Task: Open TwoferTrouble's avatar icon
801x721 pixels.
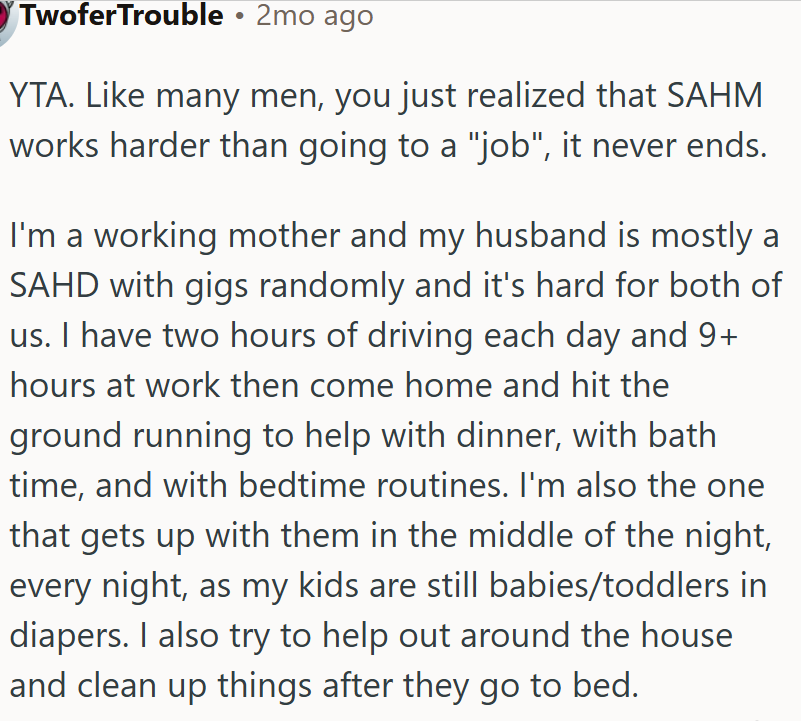Action: (x=6, y=20)
